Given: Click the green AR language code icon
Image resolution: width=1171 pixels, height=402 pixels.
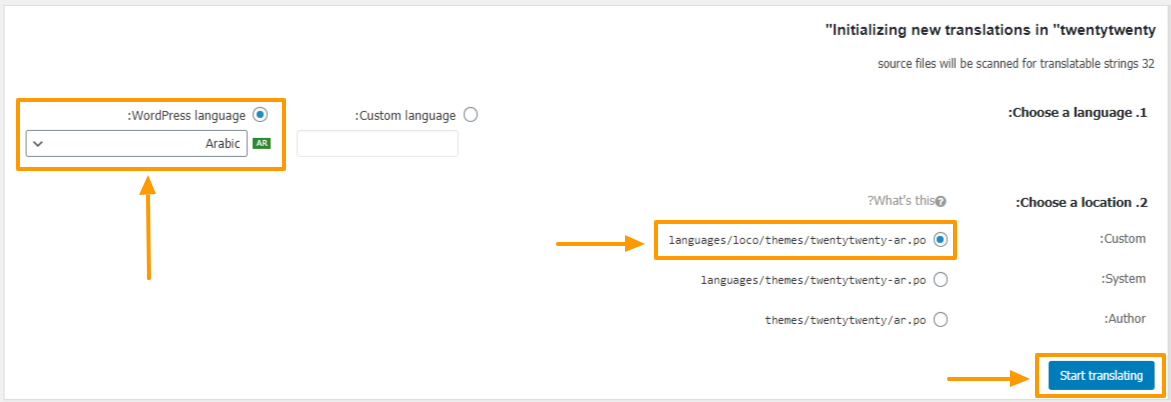Looking at the screenshot, I should [261, 143].
